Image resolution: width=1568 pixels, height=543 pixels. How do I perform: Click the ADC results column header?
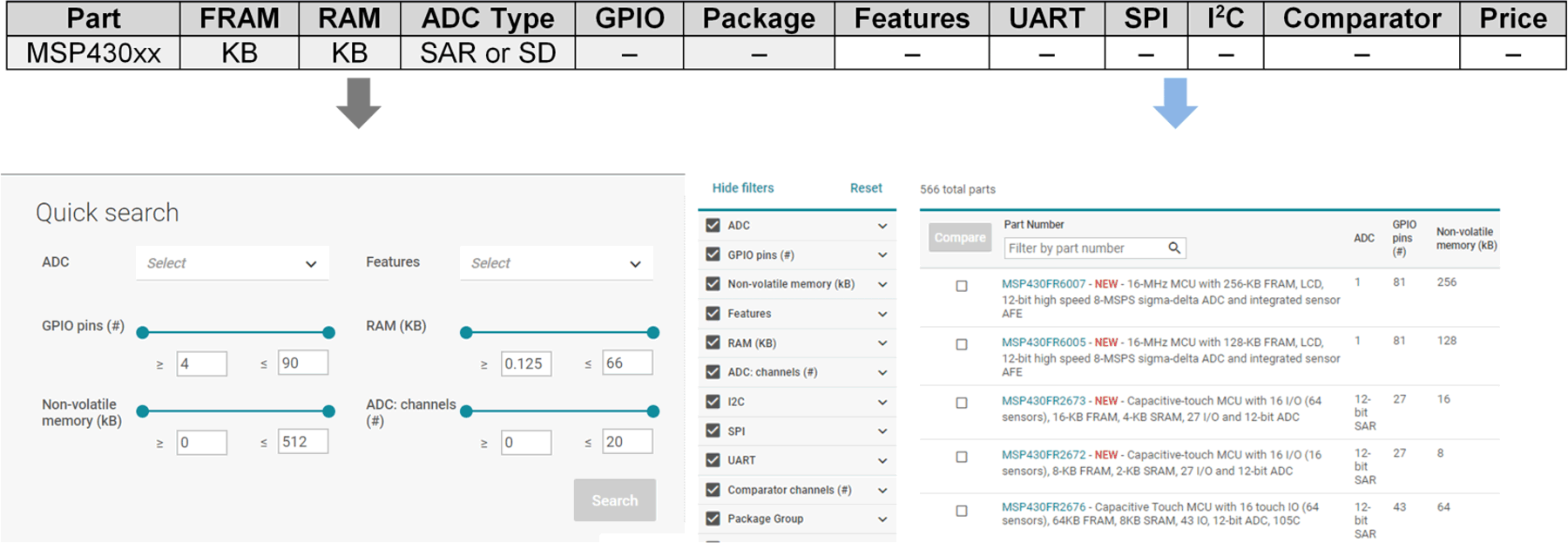[1364, 238]
